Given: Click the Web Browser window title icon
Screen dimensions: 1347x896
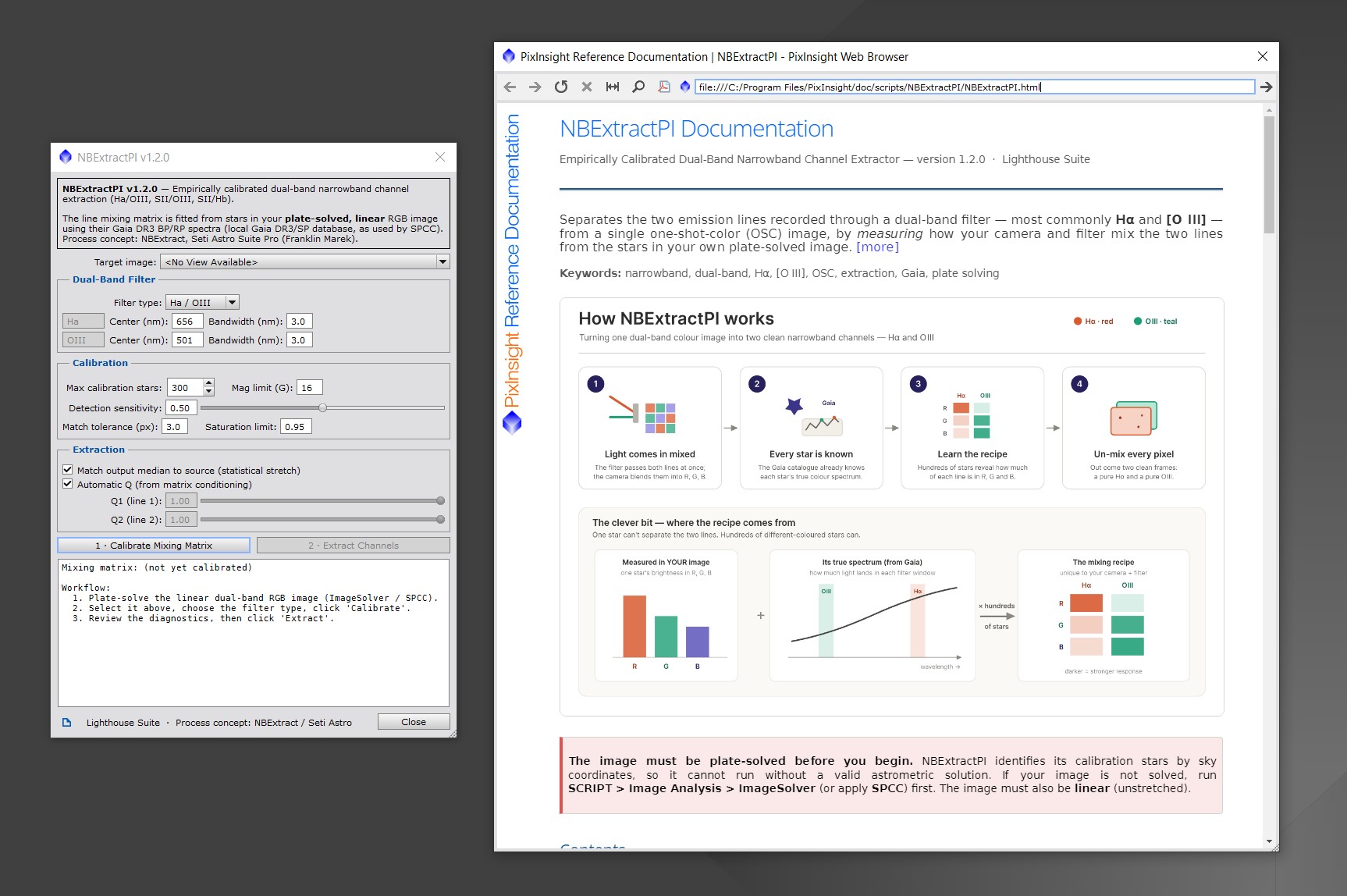Looking at the screenshot, I should [509, 56].
